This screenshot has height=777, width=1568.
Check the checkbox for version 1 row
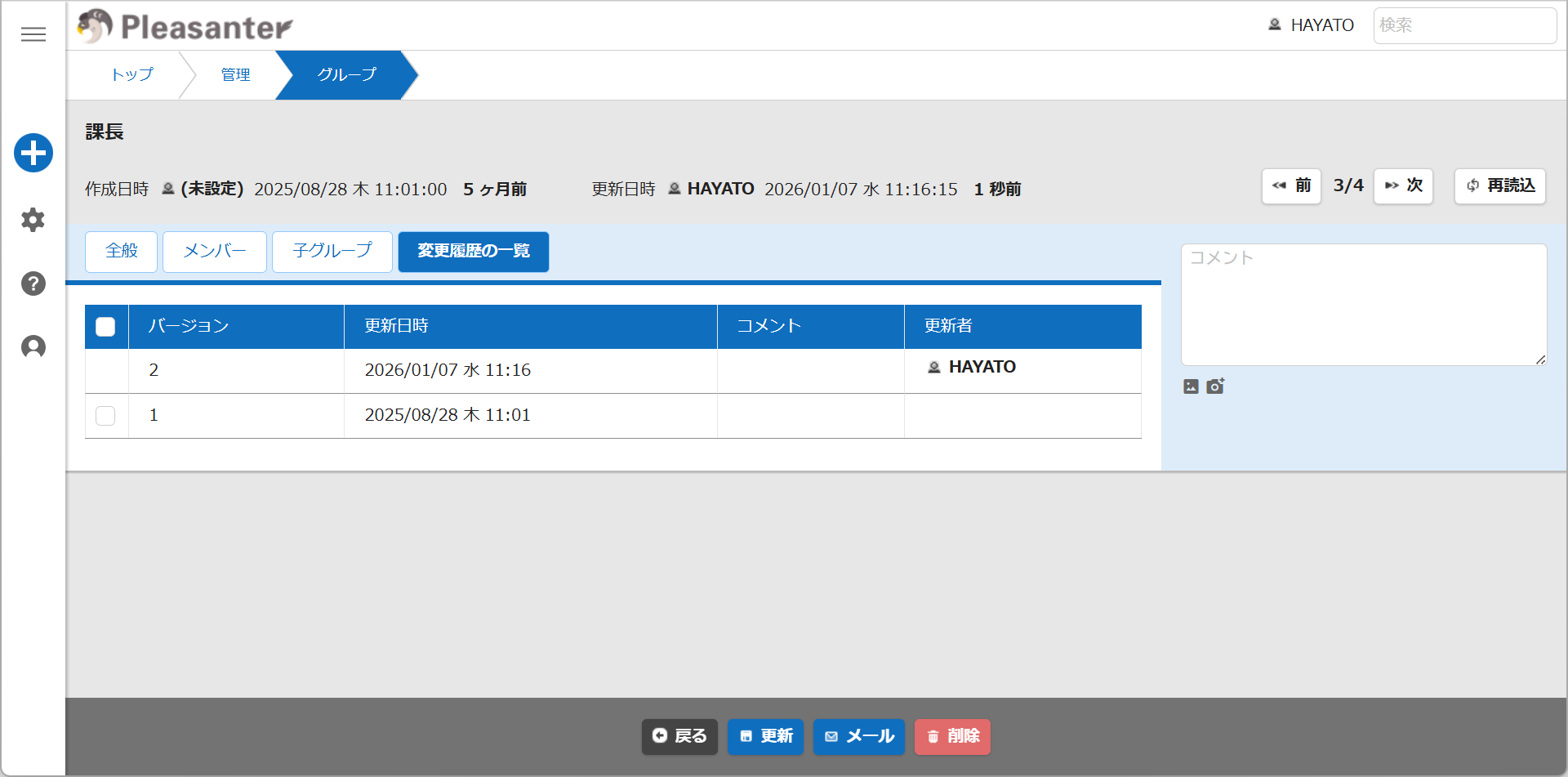(105, 416)
